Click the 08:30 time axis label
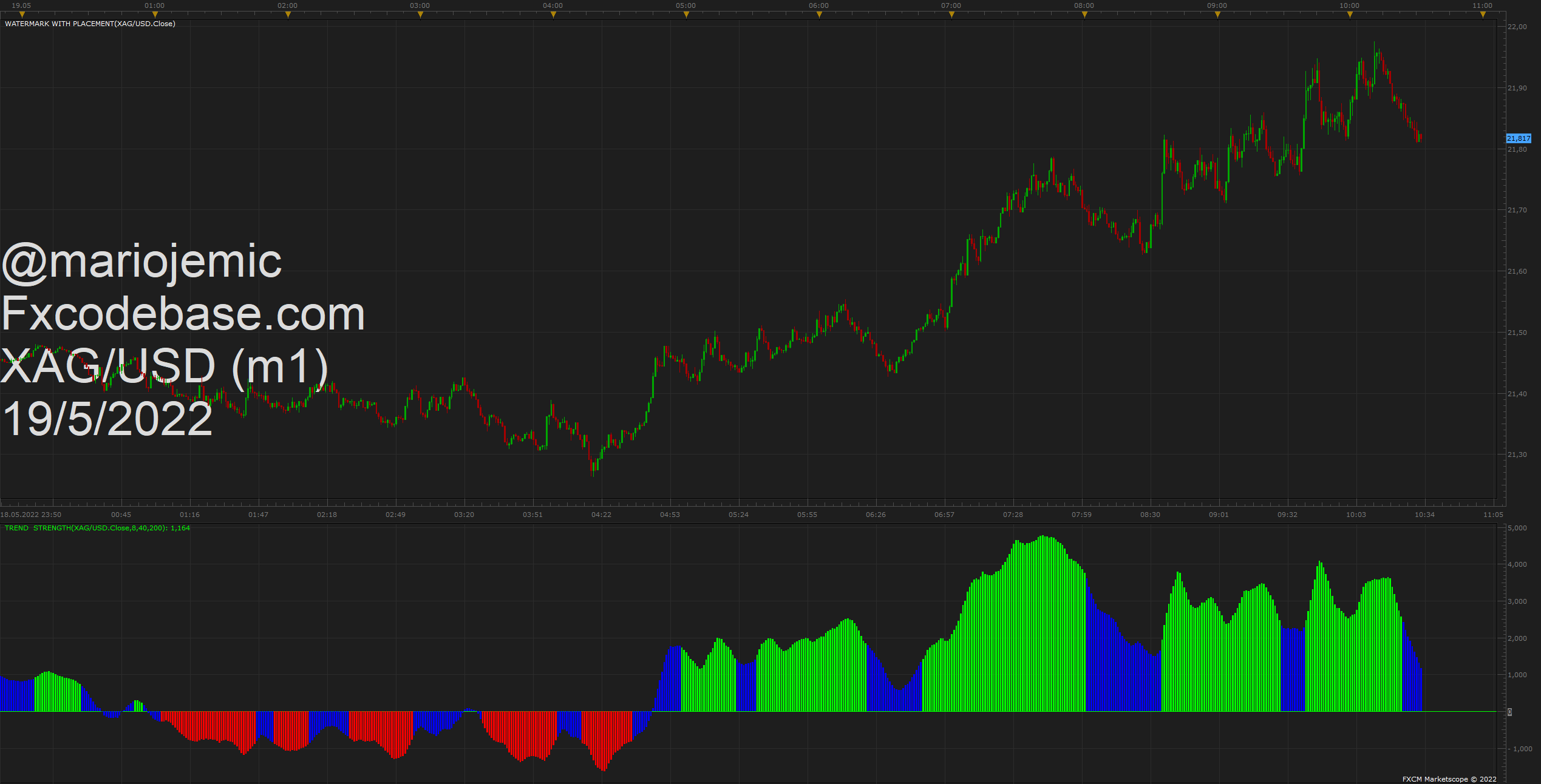Viewport: 1541px width, 784px height. (x=1151, y=515)
